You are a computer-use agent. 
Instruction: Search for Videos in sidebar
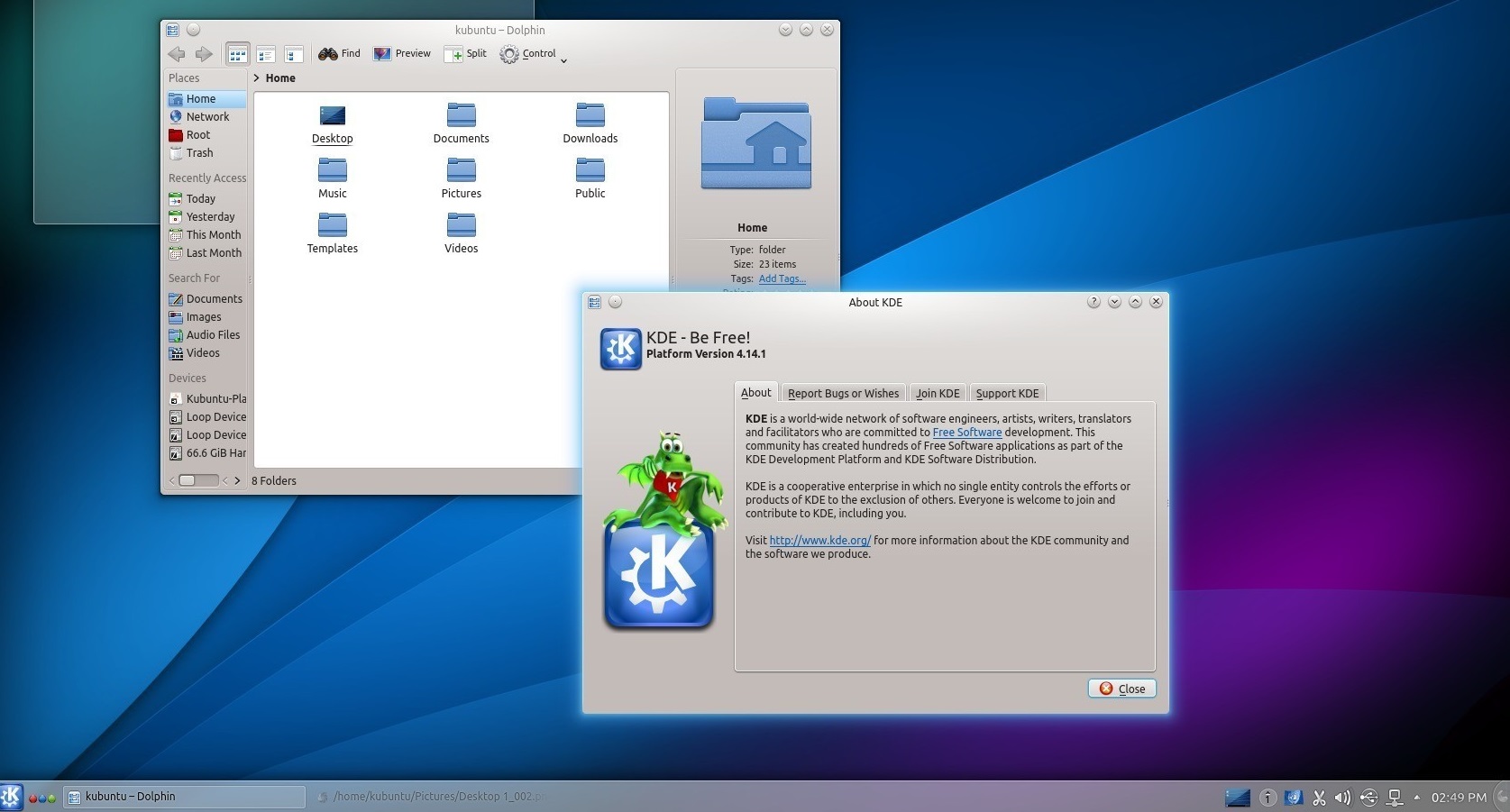(206, 353)
